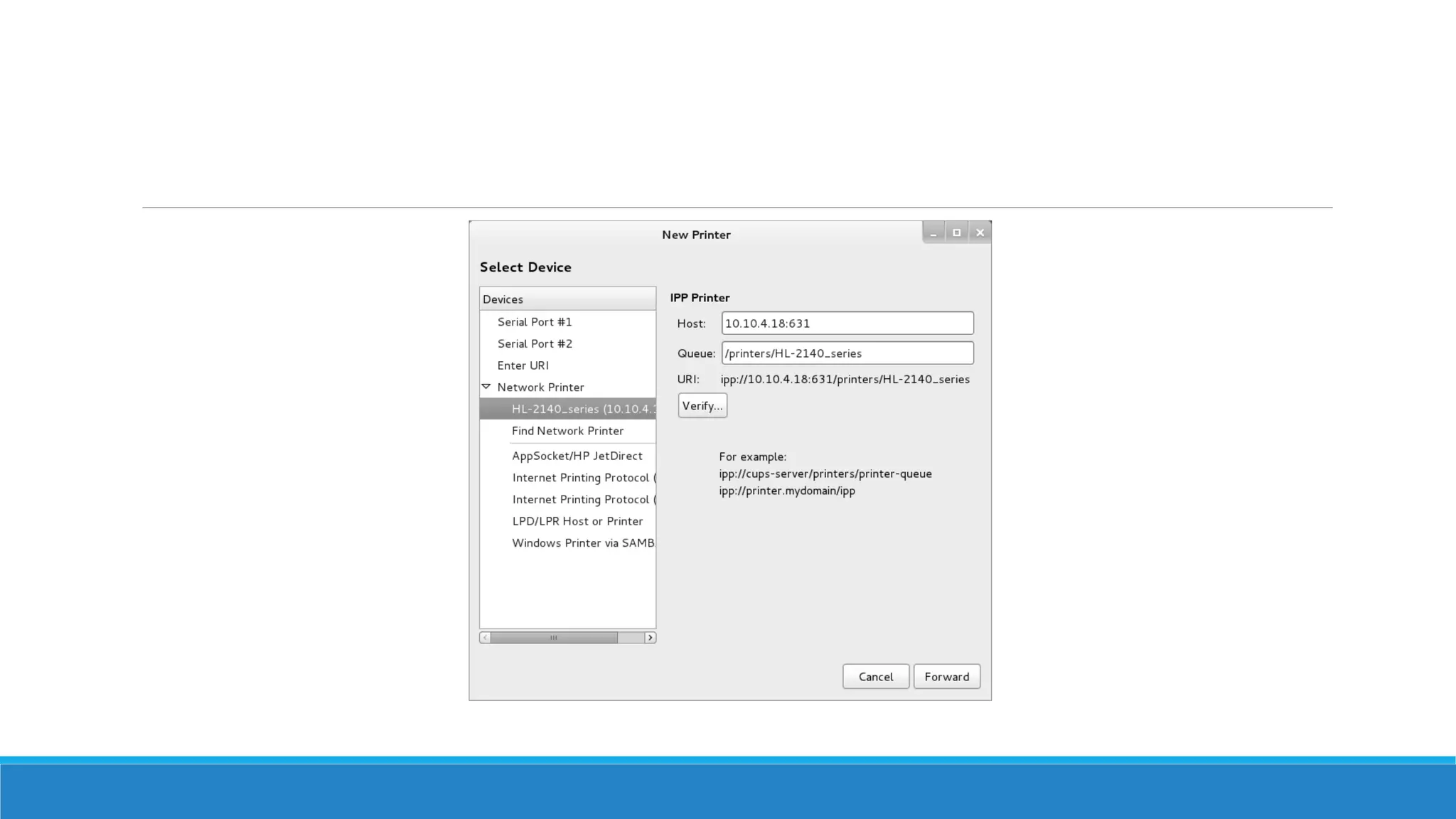
Task: Minimize the New Printer window
Action: pyautogui.click(x=933, y=232)
